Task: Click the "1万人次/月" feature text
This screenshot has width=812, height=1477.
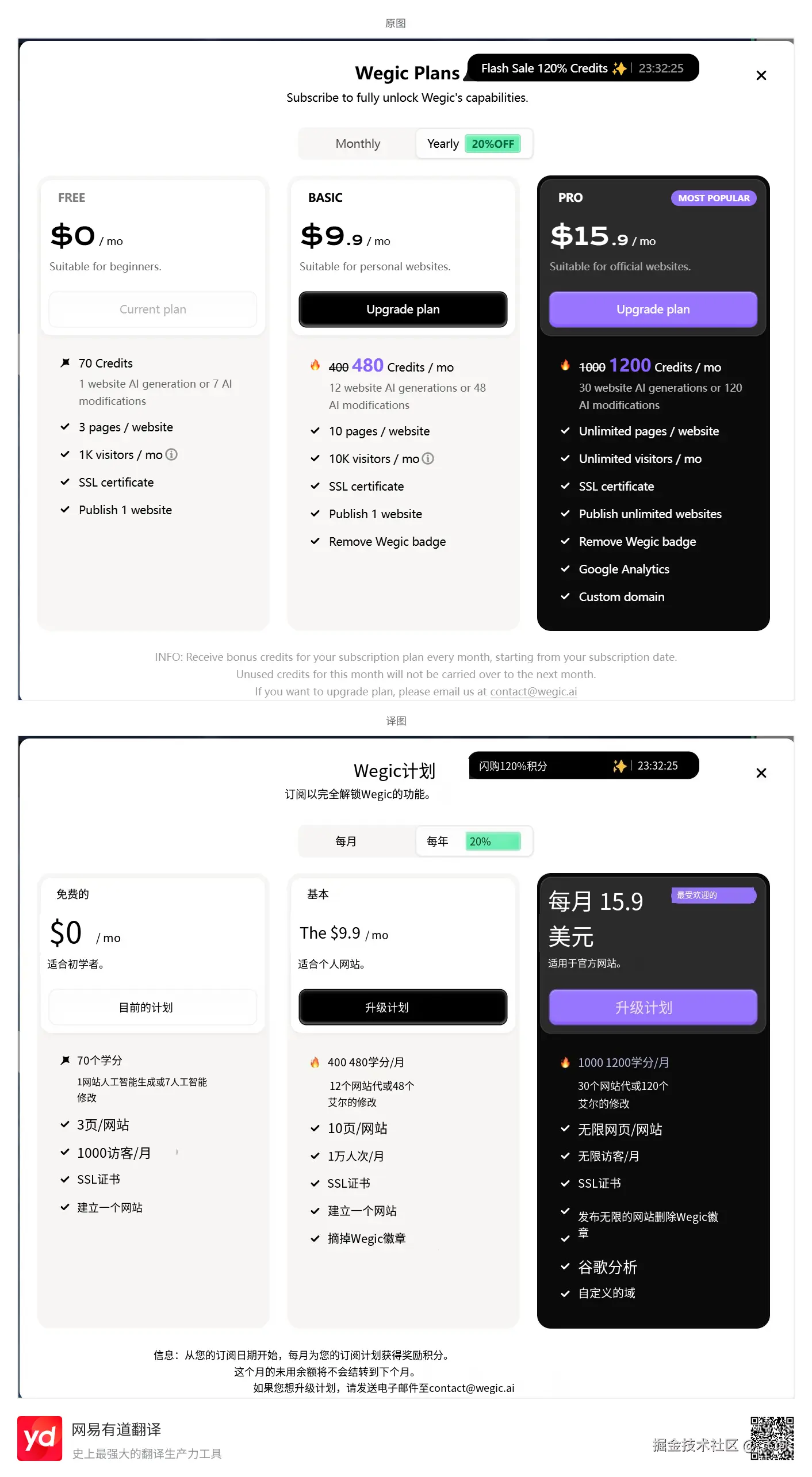Action: pyautogui.click(x=356, y=1157)
